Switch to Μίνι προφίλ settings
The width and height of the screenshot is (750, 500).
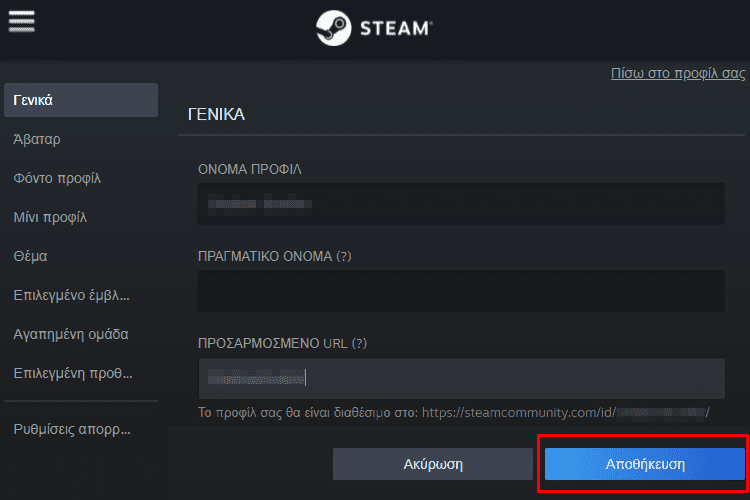50,217
